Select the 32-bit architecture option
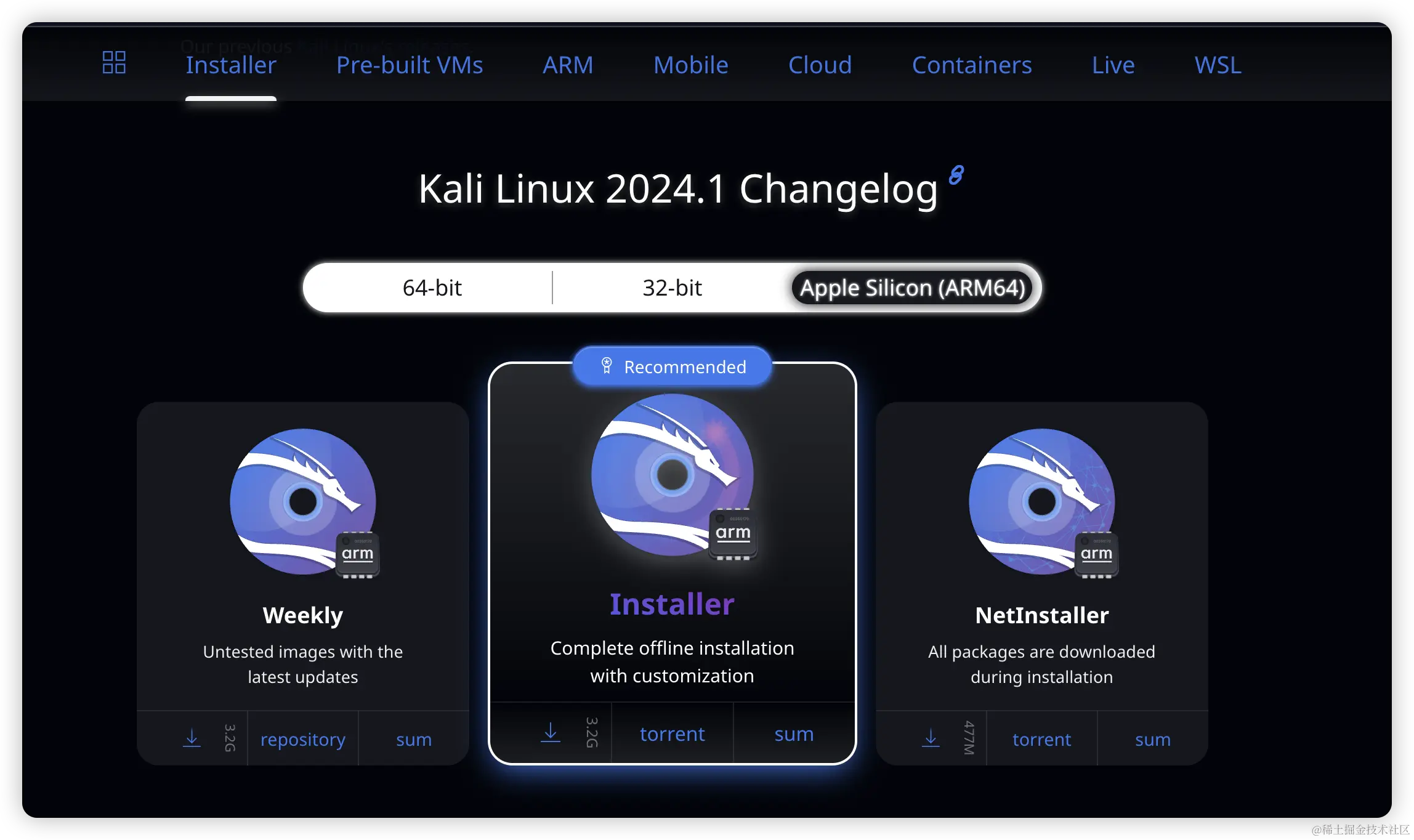 672,288
